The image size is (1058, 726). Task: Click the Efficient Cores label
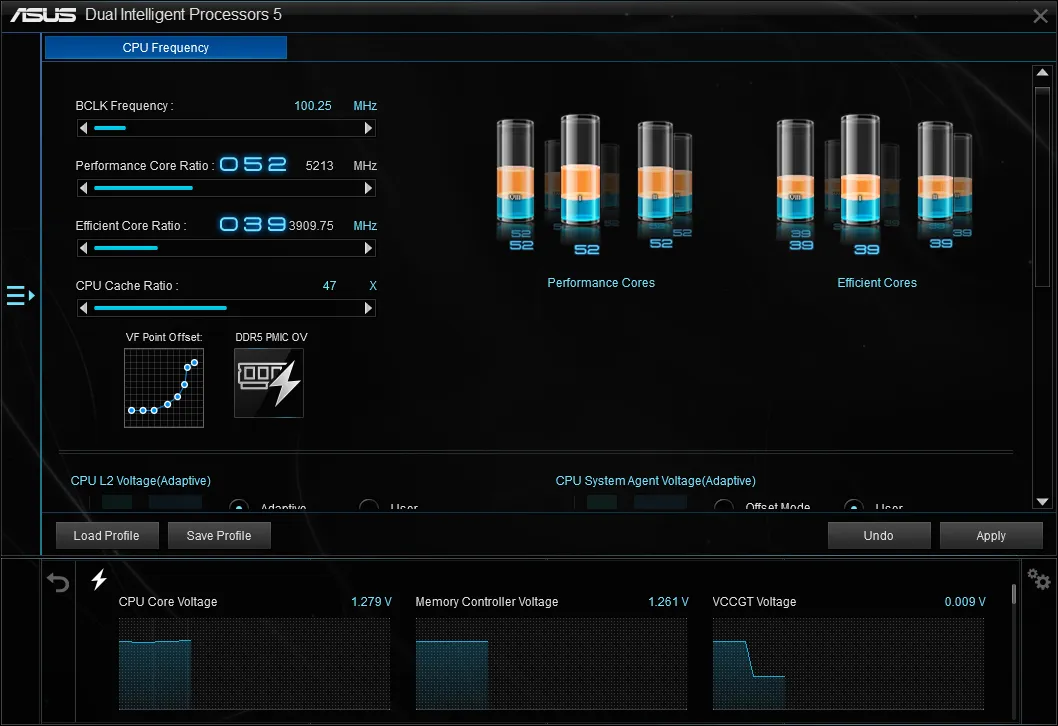(877, 283)
